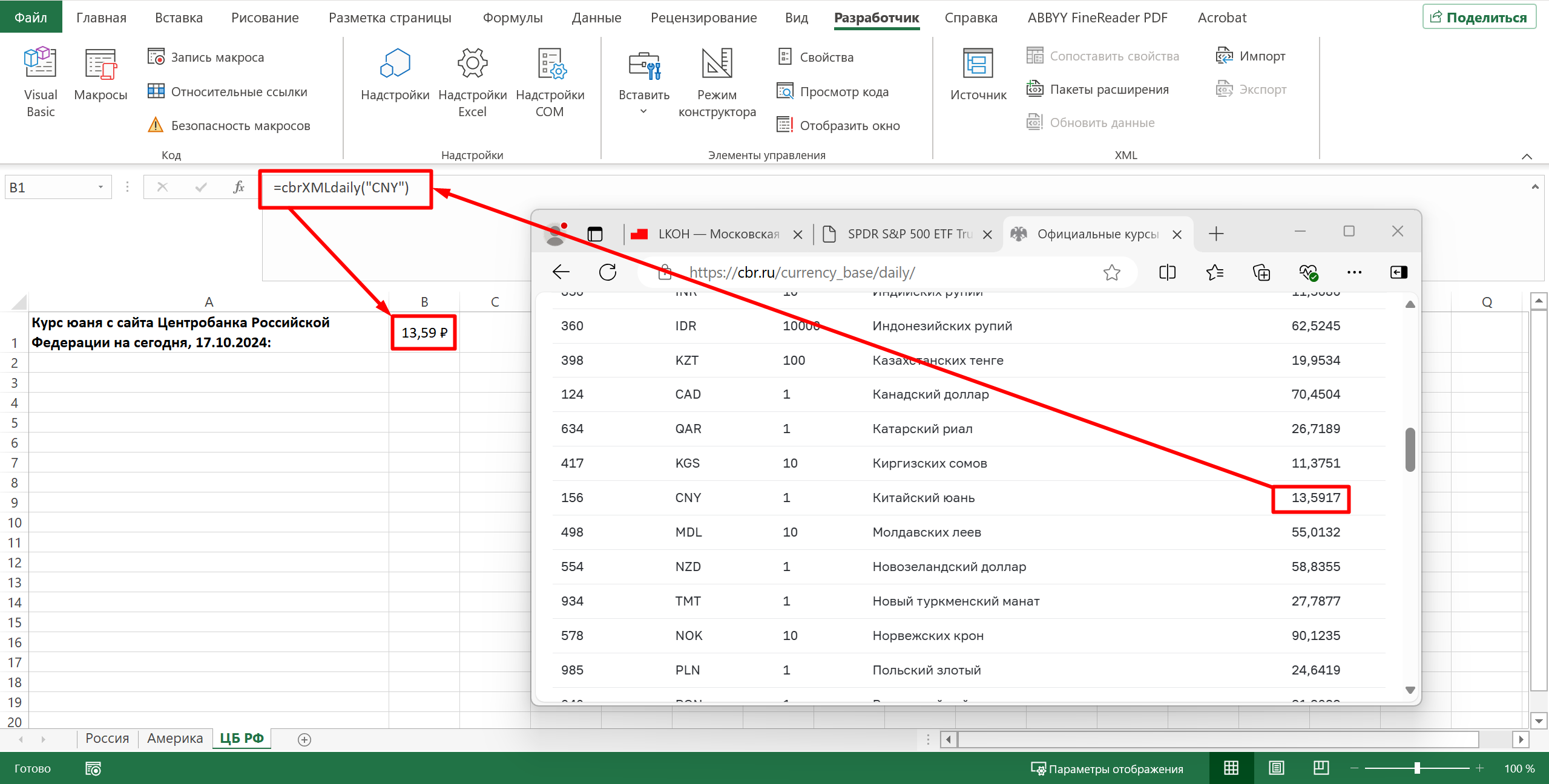
Task: Add page to favorites star icon
Action: (1111, 272)
